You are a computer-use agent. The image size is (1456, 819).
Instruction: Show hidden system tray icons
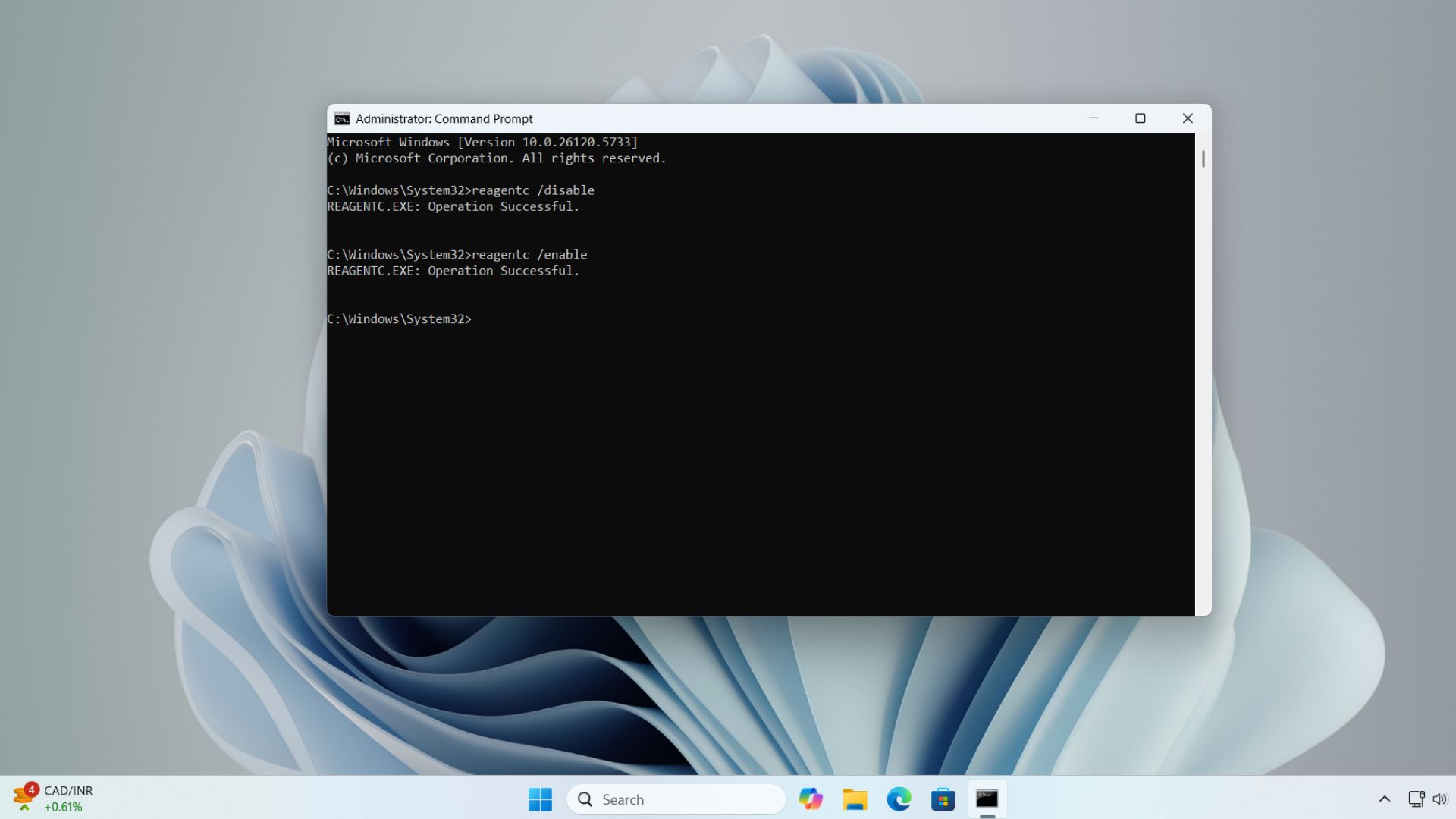click(1384, 799)
